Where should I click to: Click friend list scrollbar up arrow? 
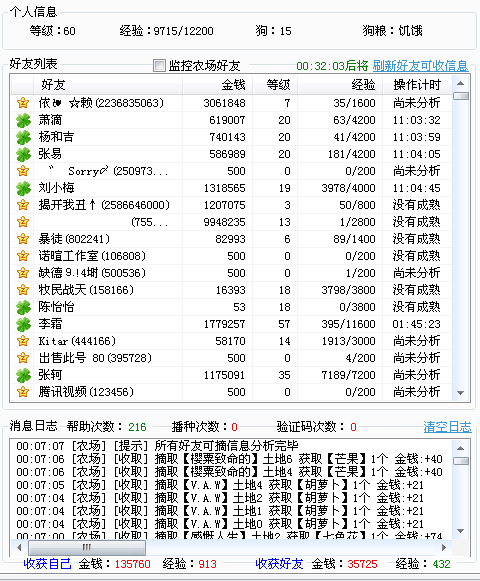461,83
